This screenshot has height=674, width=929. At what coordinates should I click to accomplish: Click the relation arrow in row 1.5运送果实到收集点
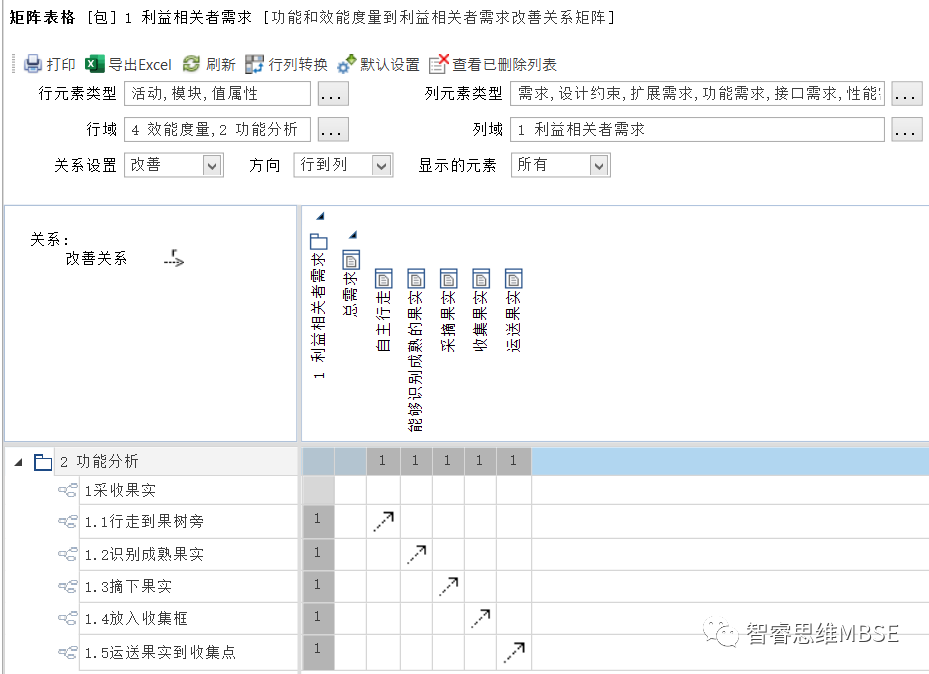coord(513,650)
